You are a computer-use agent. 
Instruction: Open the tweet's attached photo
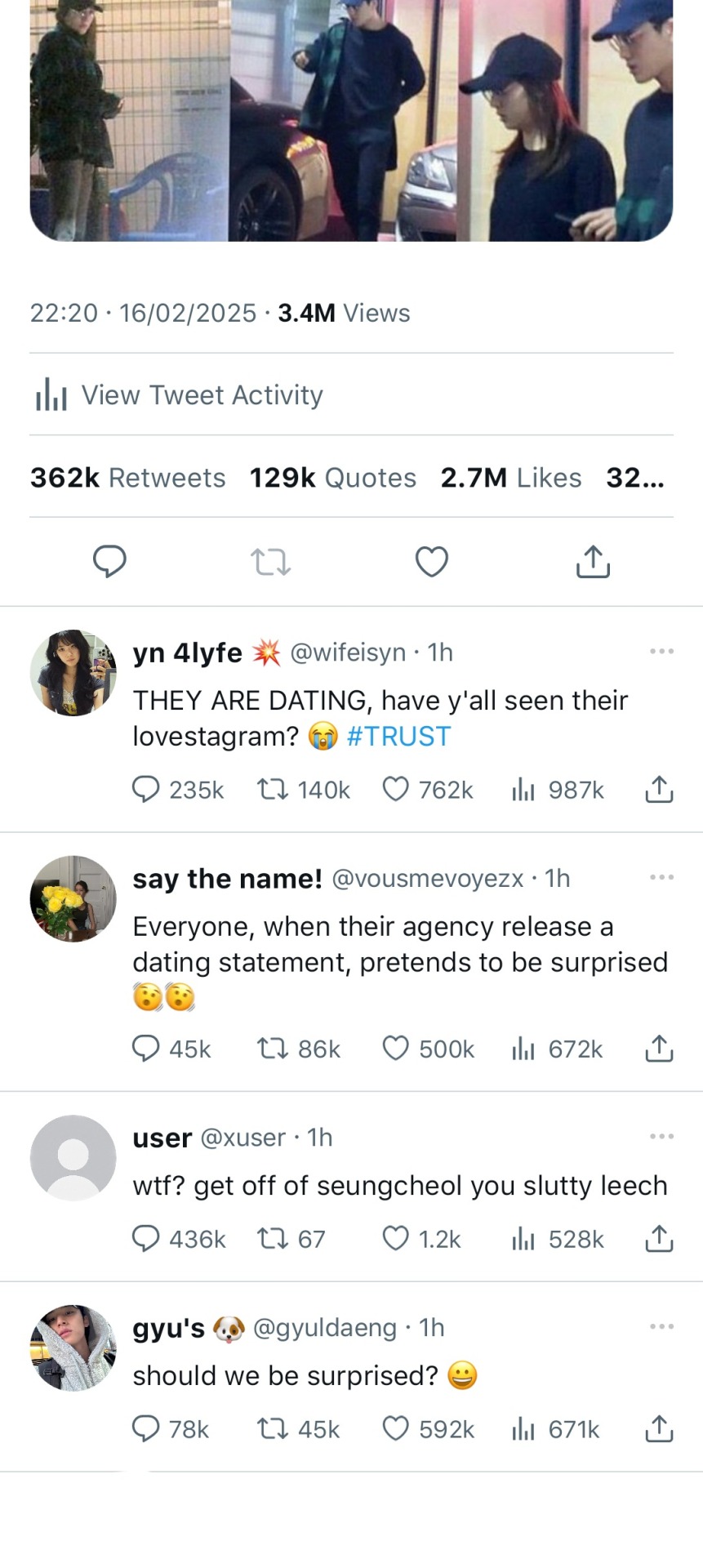pyautogui.click(x=351, y=120)
